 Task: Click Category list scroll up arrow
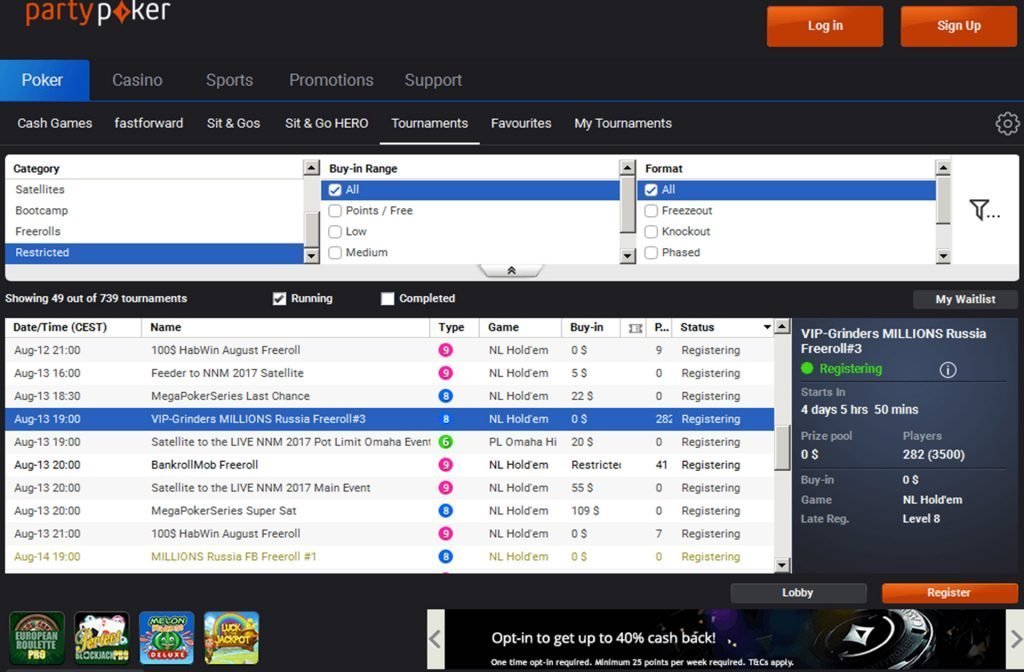[312, 168]
